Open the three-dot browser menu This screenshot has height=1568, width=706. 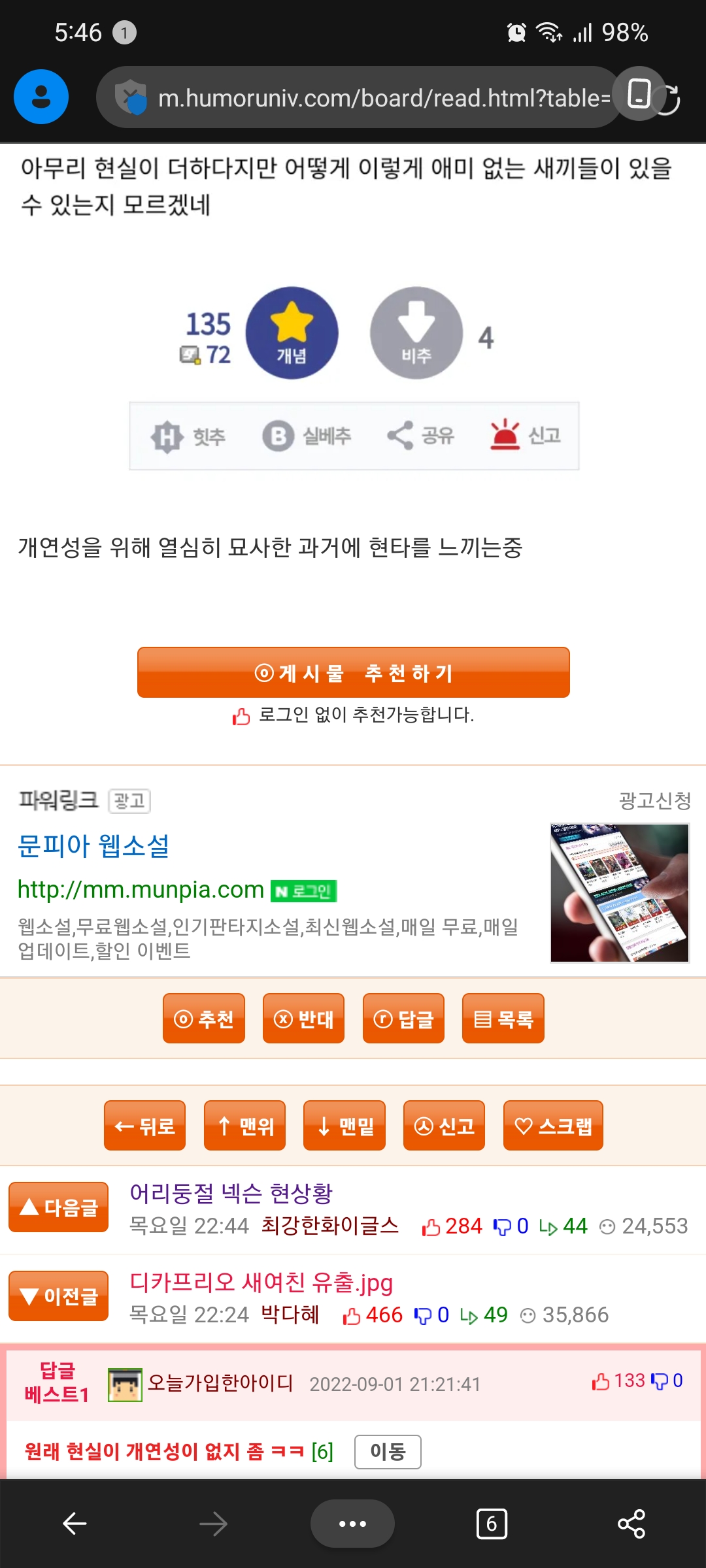(352, 1524)
